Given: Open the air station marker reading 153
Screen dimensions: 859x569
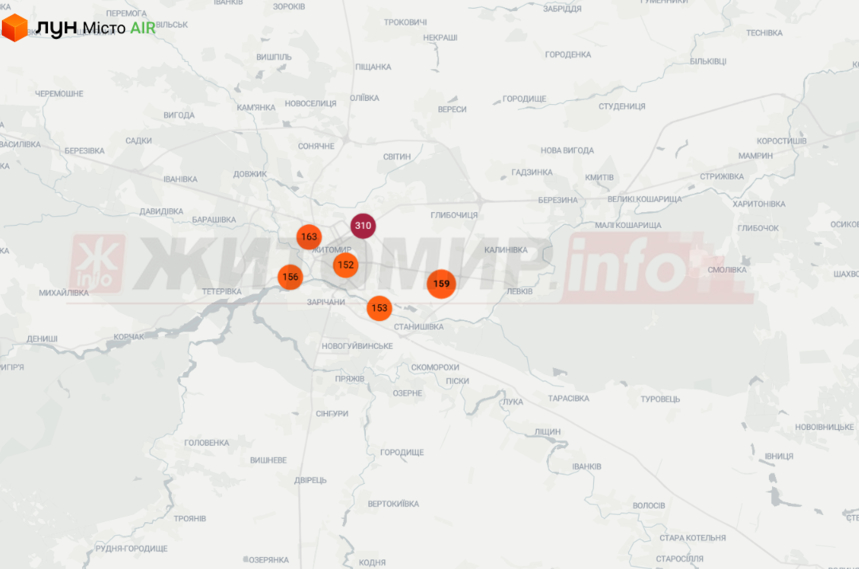Looking at the screenshot, I should click(x=379, y=308).
